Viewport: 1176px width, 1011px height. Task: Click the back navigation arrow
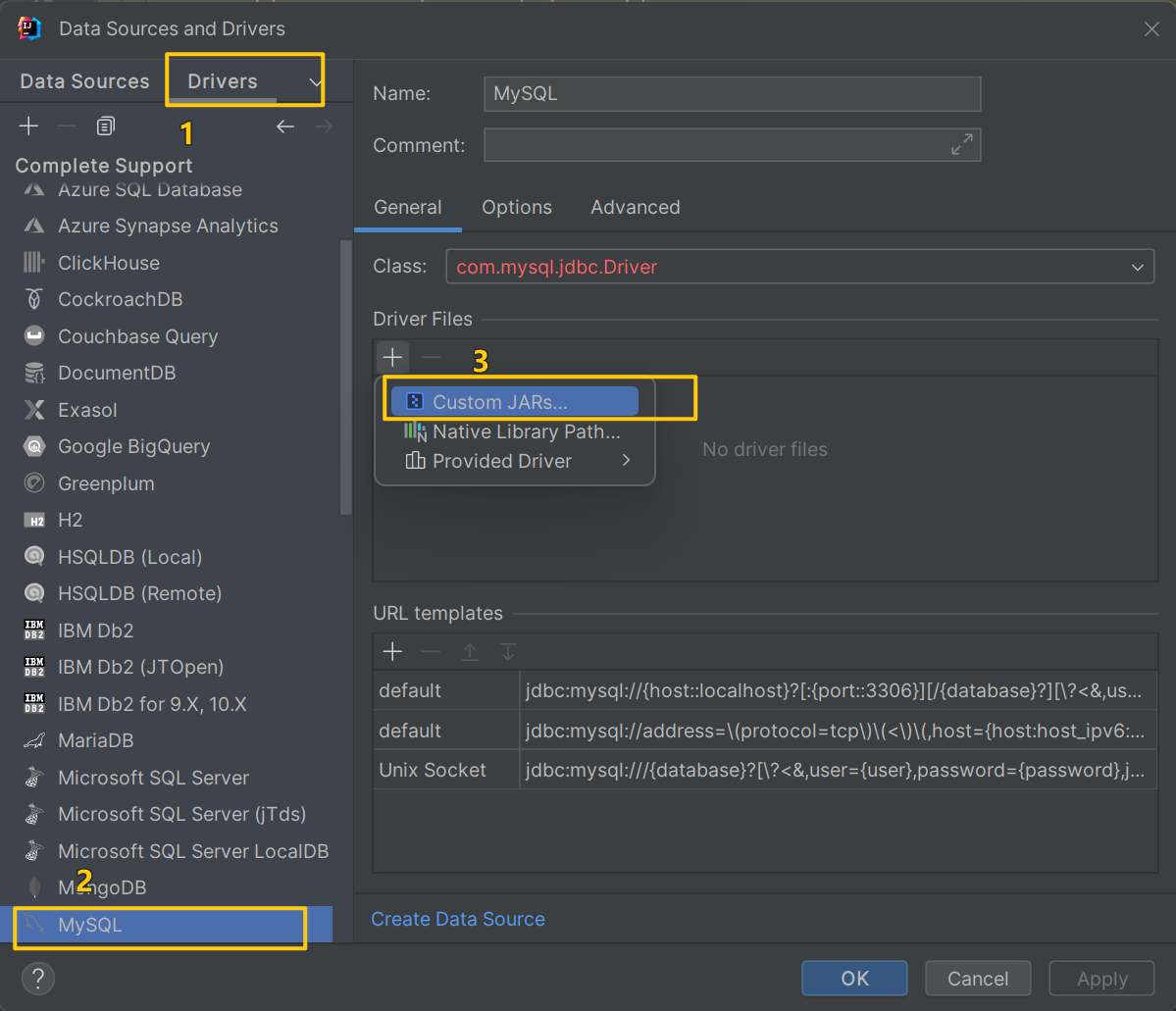tap(285, 126)
